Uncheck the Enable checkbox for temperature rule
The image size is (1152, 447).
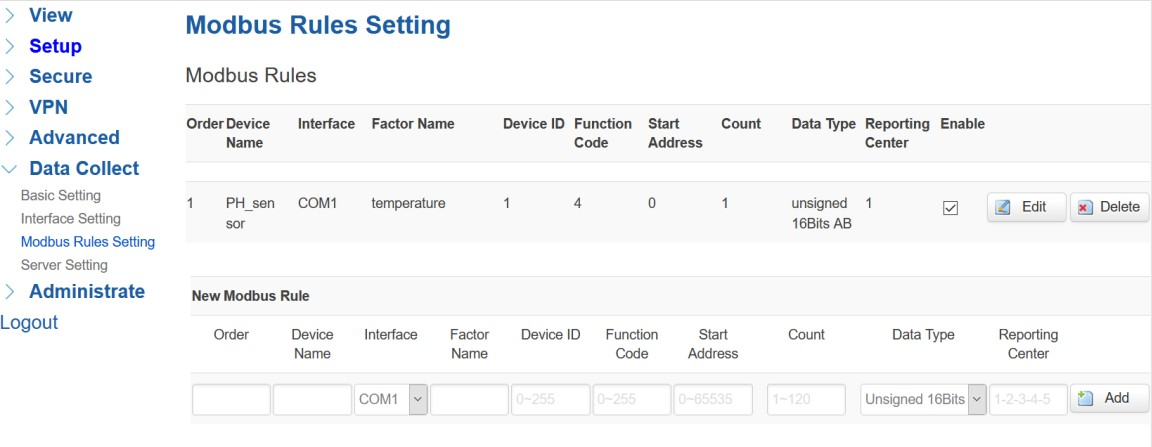click(x=951, y=208)
